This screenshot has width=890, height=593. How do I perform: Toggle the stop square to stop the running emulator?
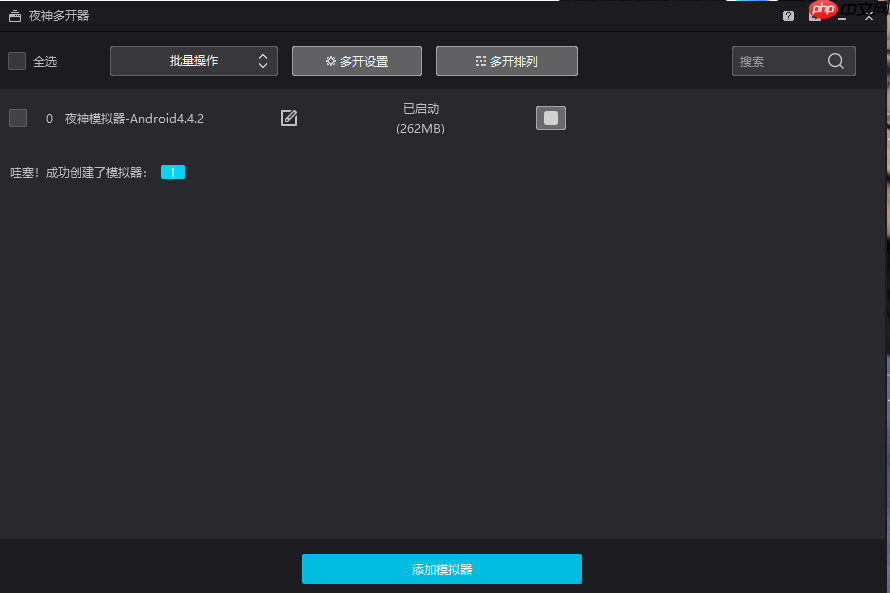pyautogui.click(x=550, y=117)
